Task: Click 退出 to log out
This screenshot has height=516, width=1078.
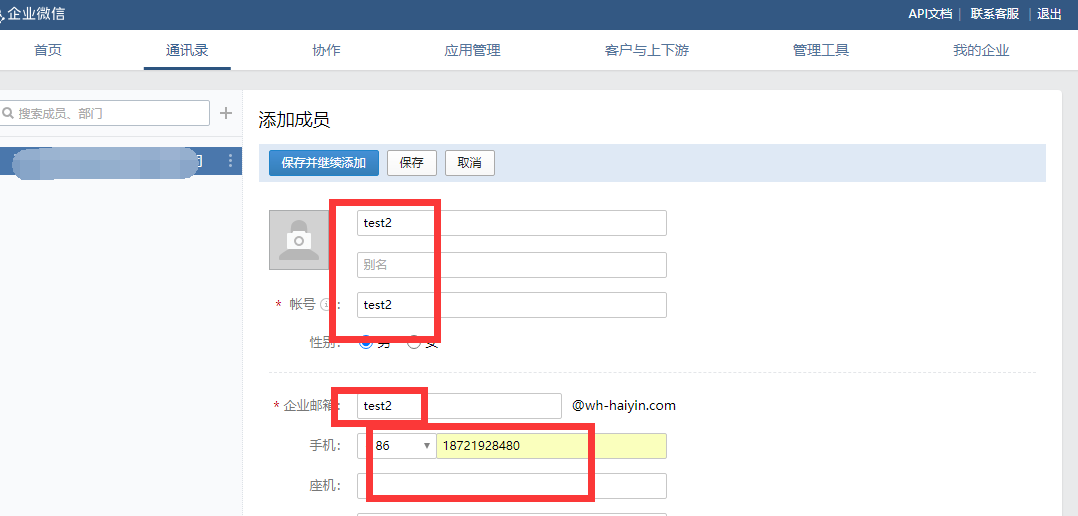Action: (1049, 14)
